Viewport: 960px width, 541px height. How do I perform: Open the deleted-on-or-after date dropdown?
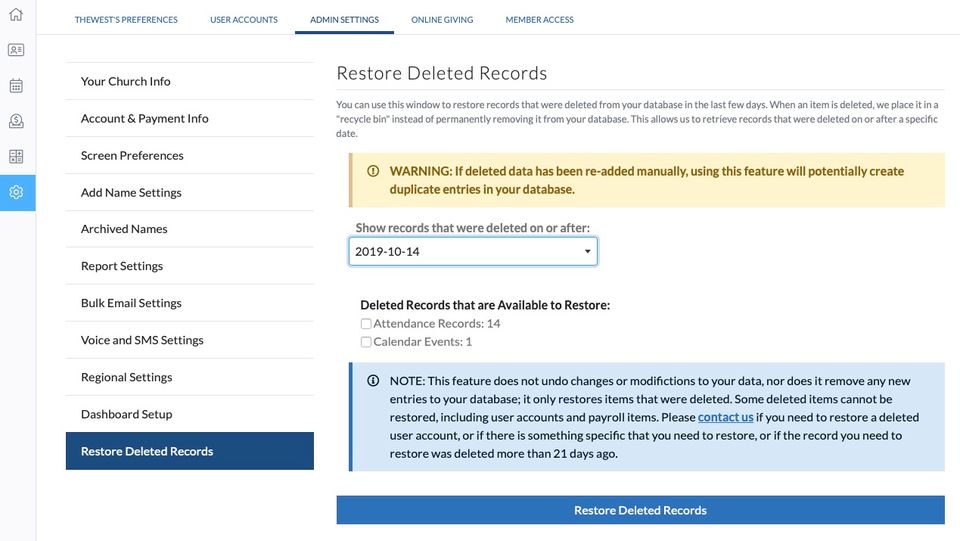(x=473, y=251)
